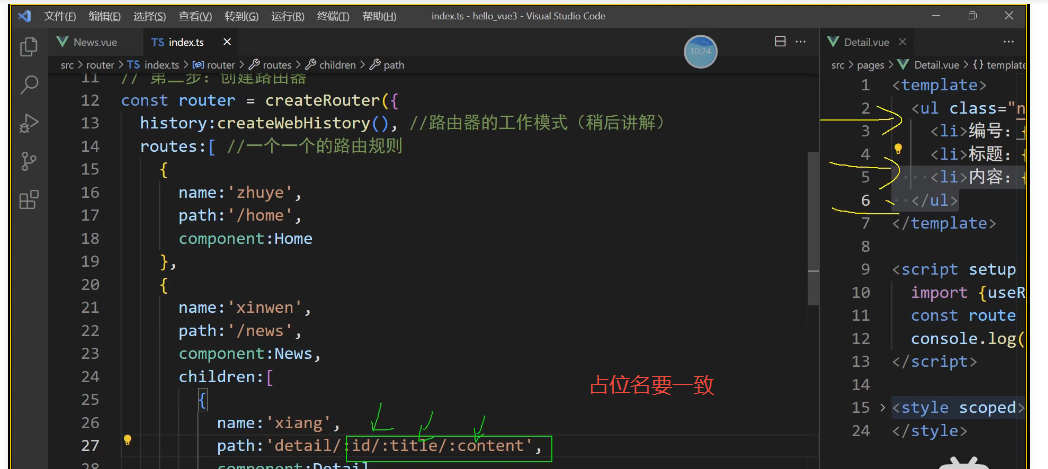
Task: Click the split editor layout icon
Action: tap(780, 41)
